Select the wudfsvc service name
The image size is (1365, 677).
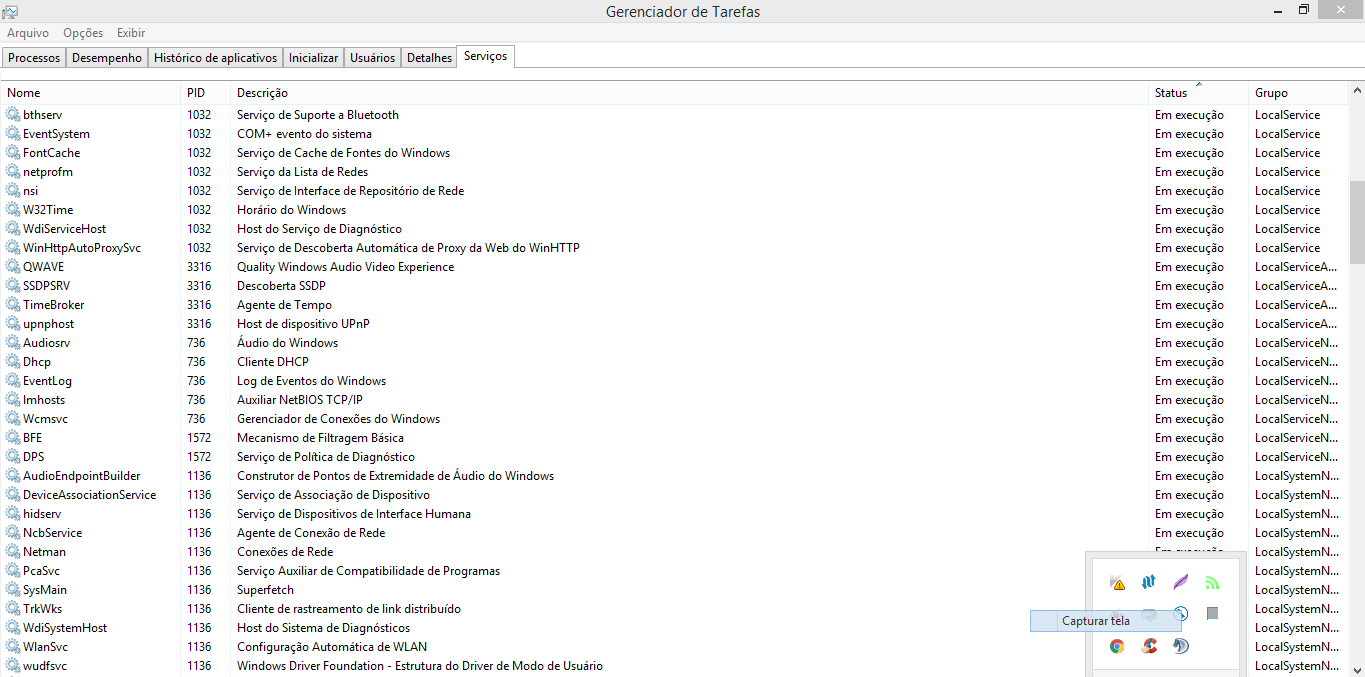click(x=46, y=666)
